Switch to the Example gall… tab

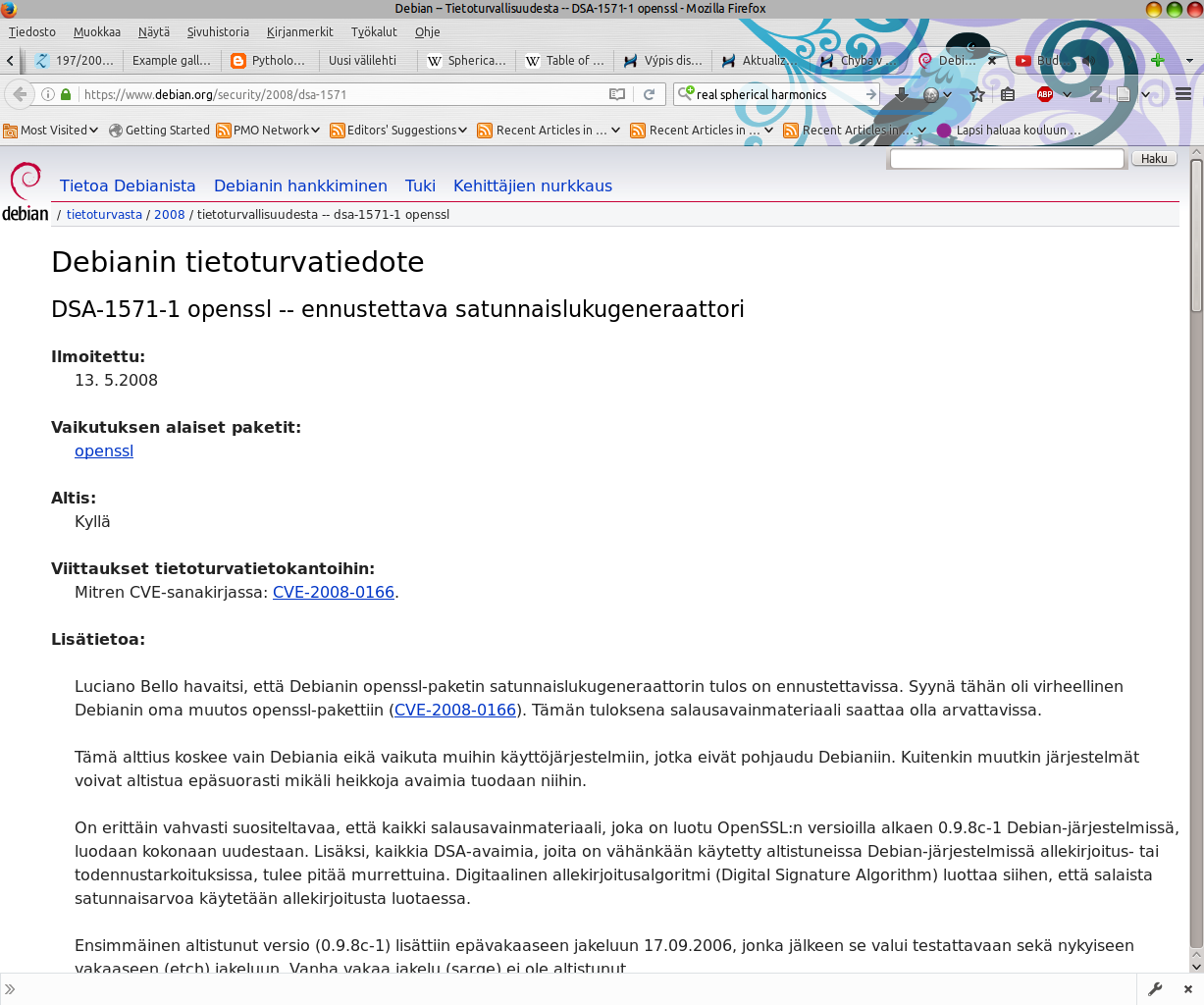(x=172, y=60)
